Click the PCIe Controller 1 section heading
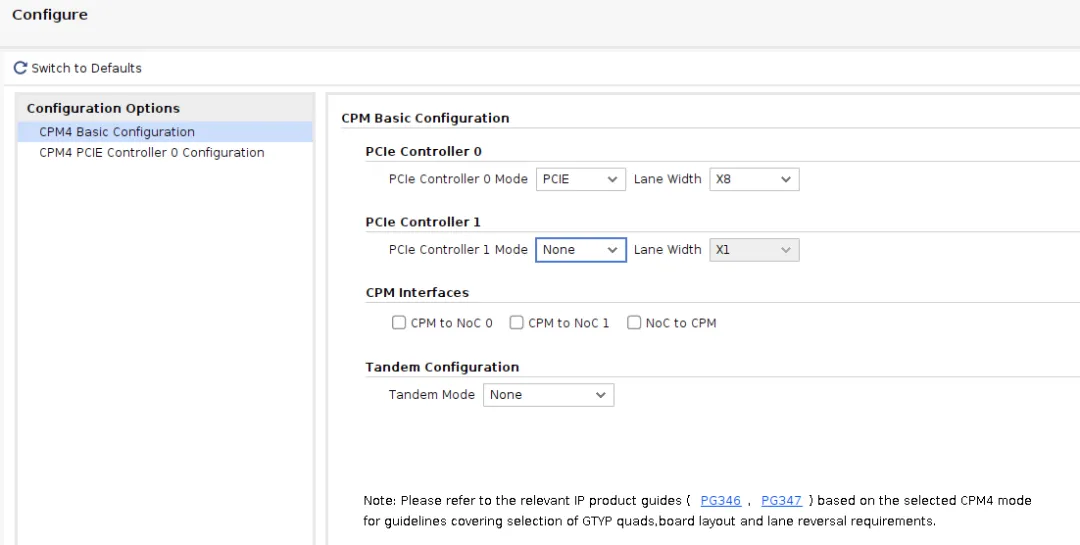Image resolution: width=1080 pixels, height=545 pixels. tap(423, 222)
